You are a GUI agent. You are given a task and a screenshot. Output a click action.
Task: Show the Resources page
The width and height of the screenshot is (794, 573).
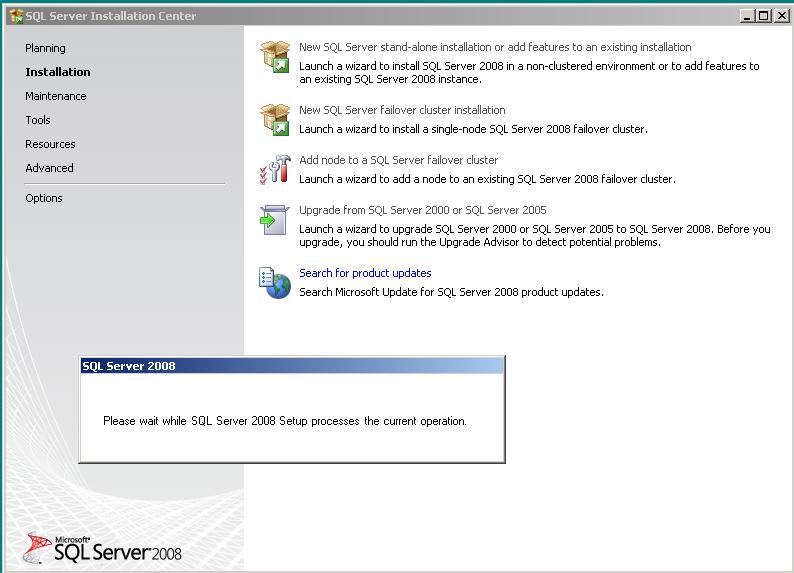50,144
